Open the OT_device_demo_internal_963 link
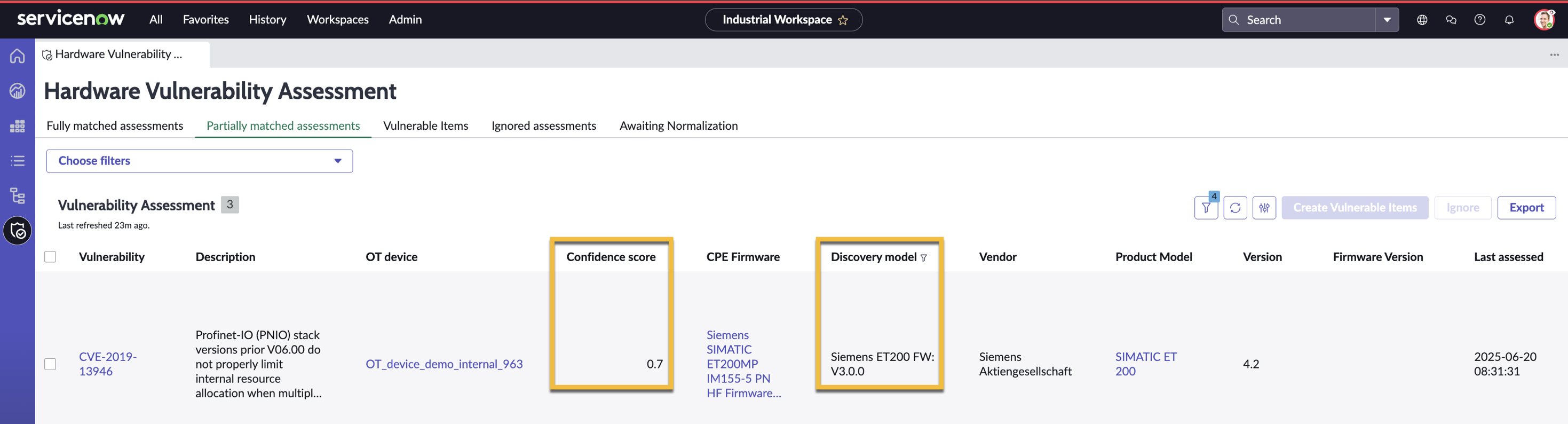The image size is (1568, 424). 444,364
